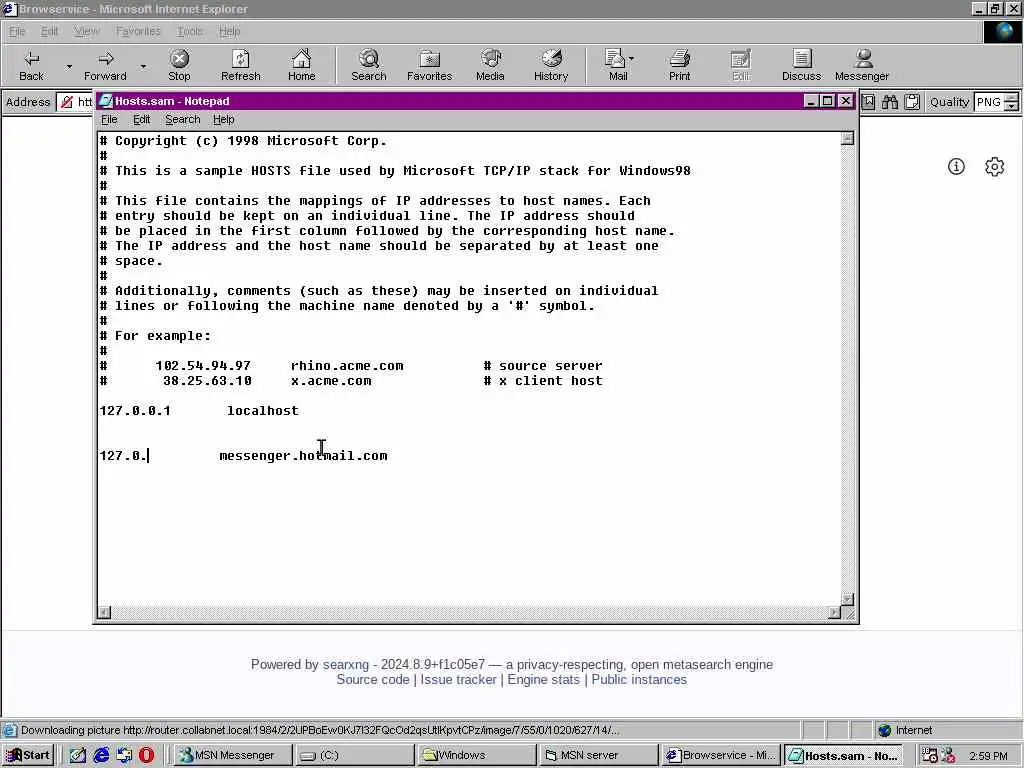Switch to the MSN server taskbar window
The width and height of the screenshot is (1024, 768).
(x=598, y=755)
